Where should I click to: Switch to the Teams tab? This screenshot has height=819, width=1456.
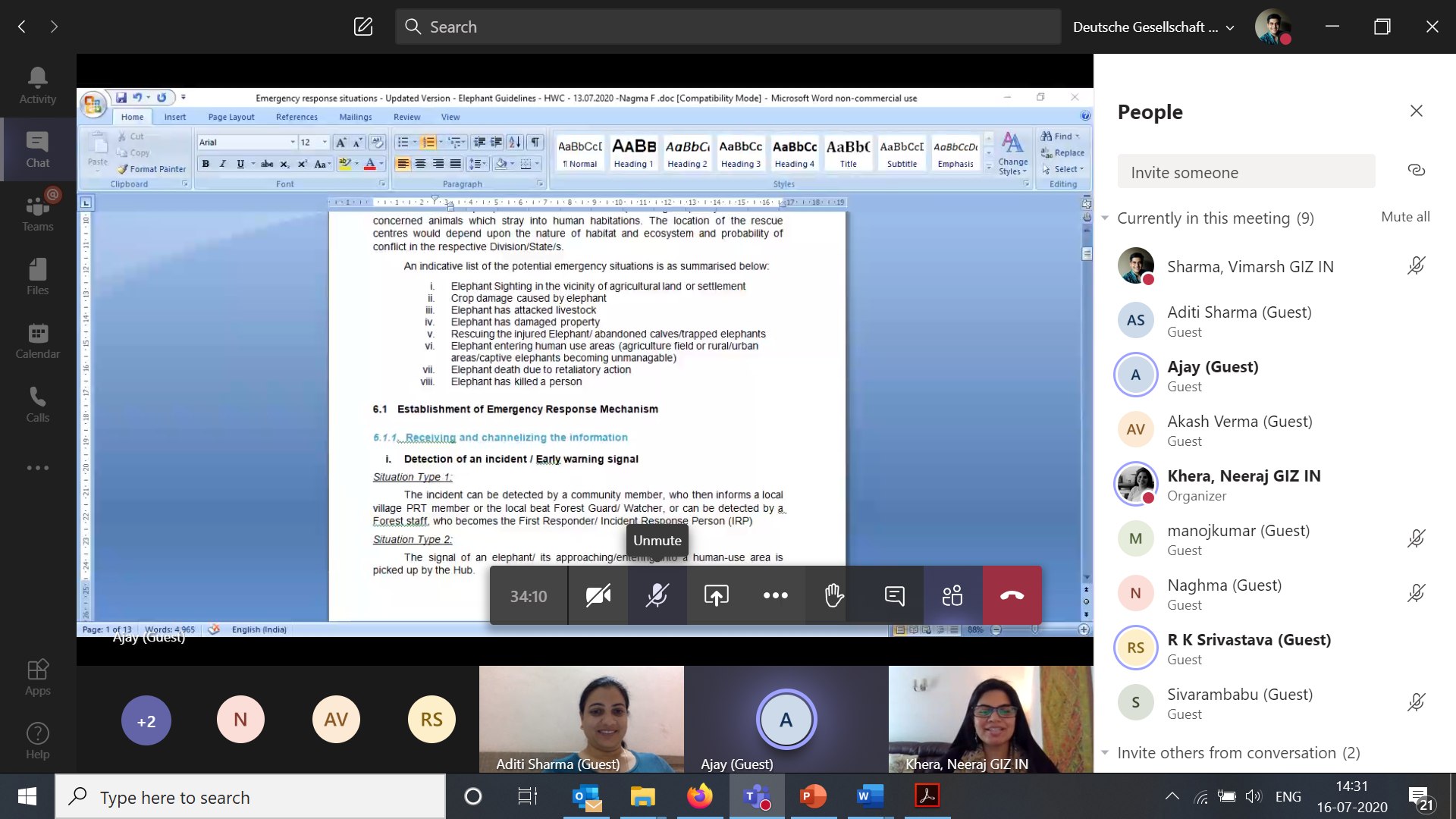37,214
